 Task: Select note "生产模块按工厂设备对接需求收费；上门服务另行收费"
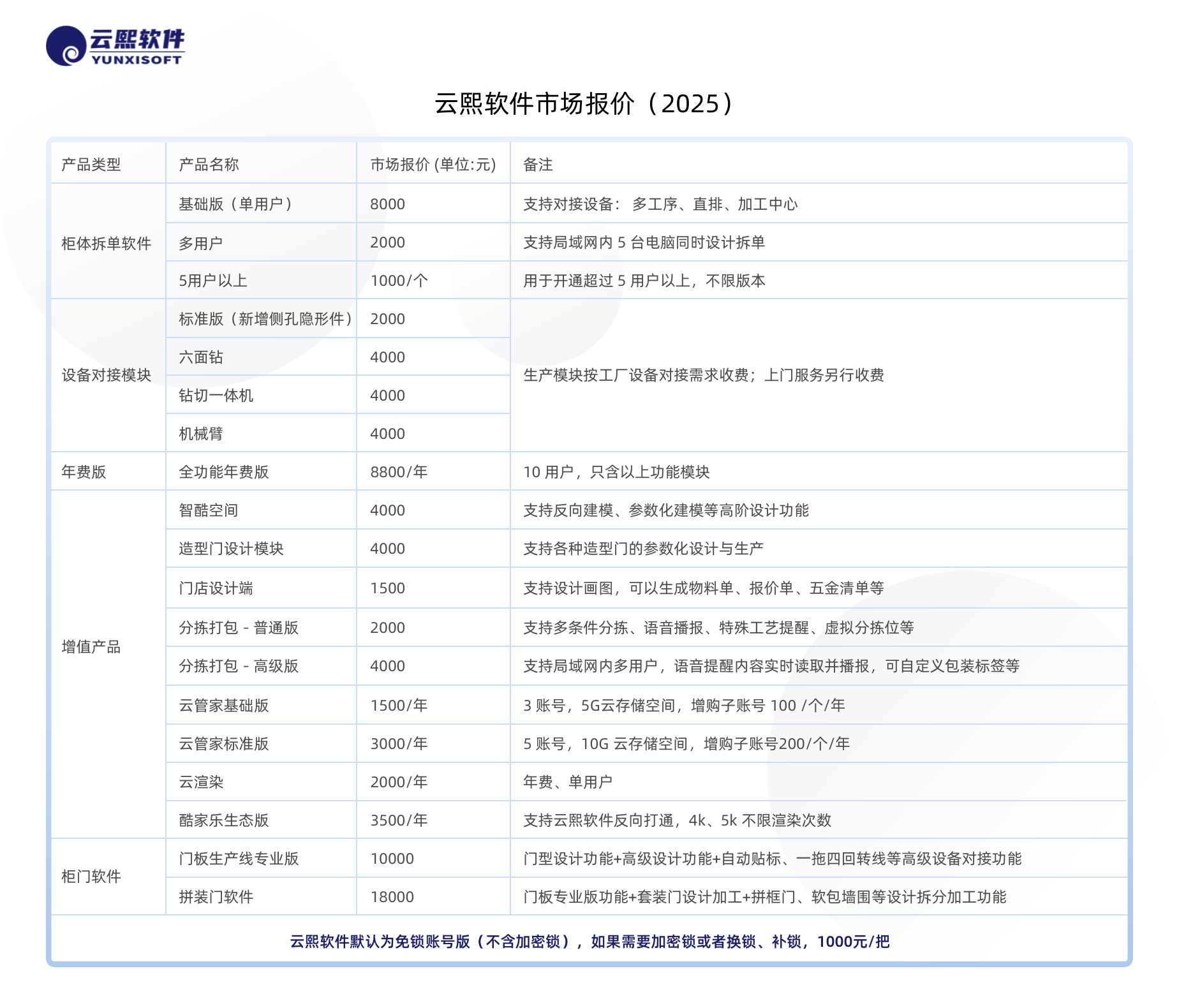[x=704, y=375]
